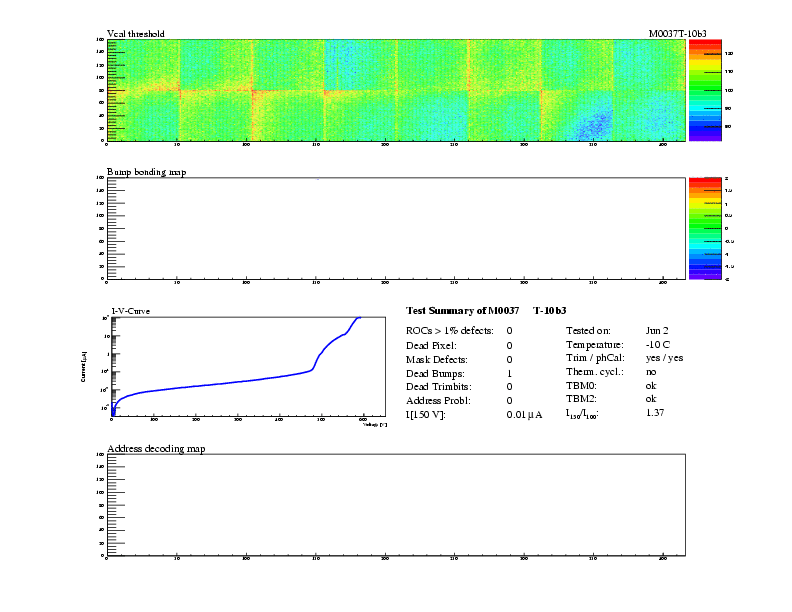This screenshot has height=612, width=792.
Task: Click the Tested on date Jun 2
Action: coord(657,330)
